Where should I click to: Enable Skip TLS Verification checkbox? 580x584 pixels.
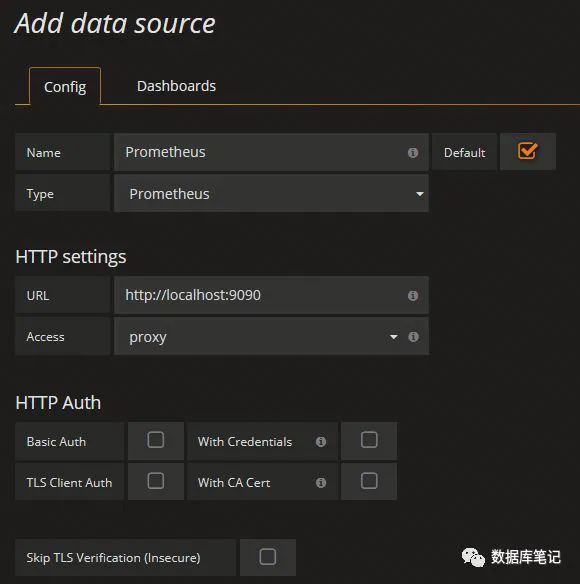[x=267, y=557]
